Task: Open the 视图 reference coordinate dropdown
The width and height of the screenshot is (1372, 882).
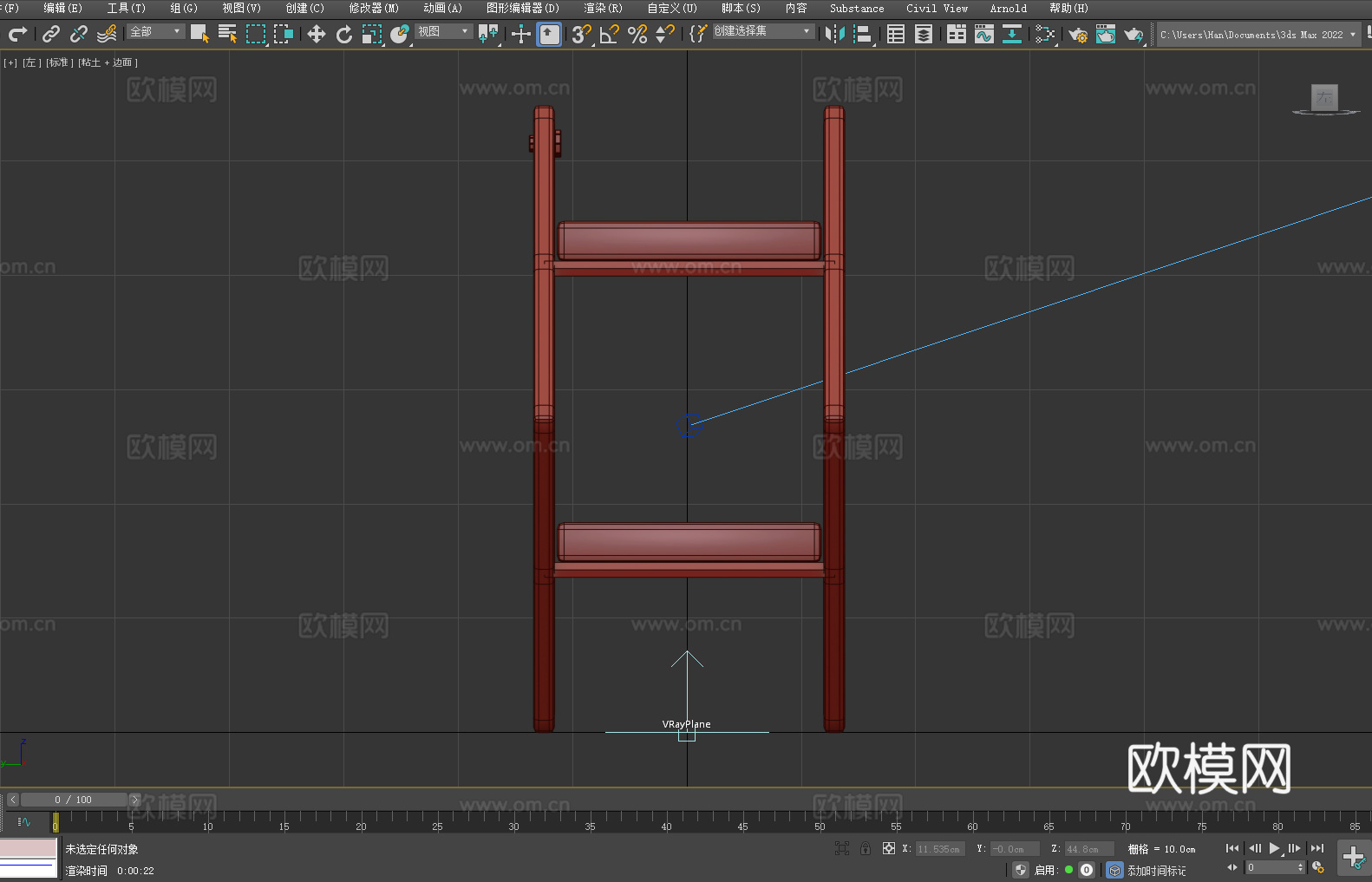Action: point(444,31)
